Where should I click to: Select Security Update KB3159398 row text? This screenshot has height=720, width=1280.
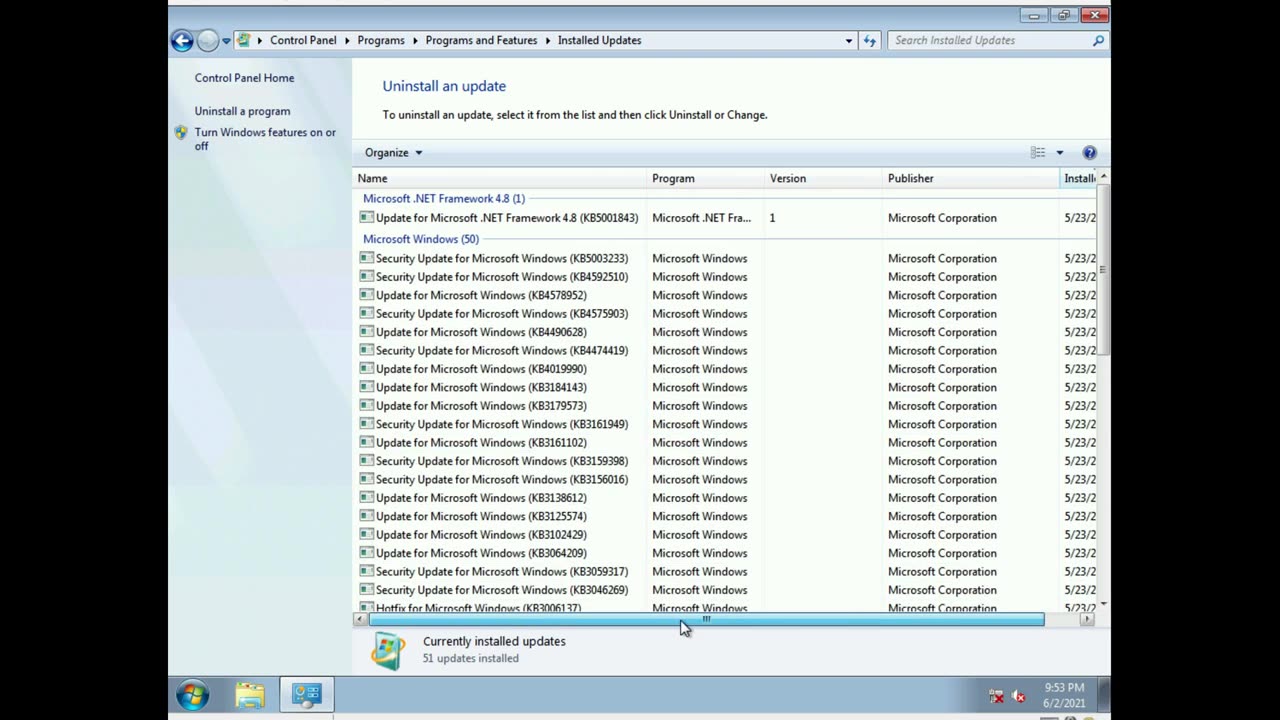click(x=501, y=461)
